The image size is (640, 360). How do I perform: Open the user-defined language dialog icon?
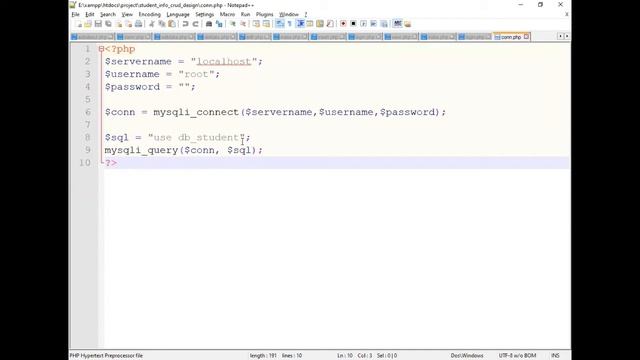(310, 24)
